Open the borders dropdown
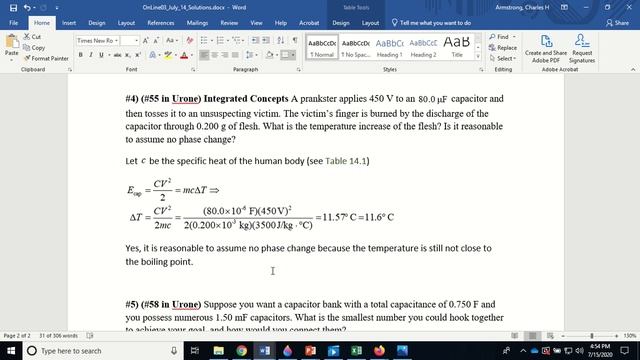 [x=293, y=55]
